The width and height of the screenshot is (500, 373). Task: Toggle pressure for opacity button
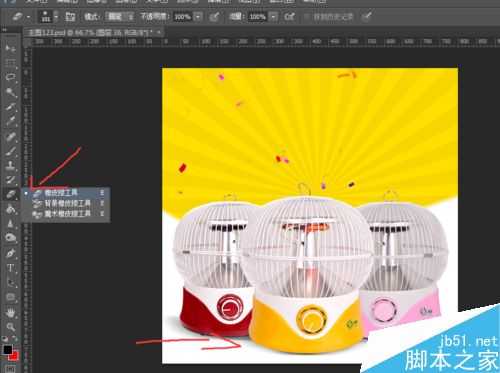(214, 16)
